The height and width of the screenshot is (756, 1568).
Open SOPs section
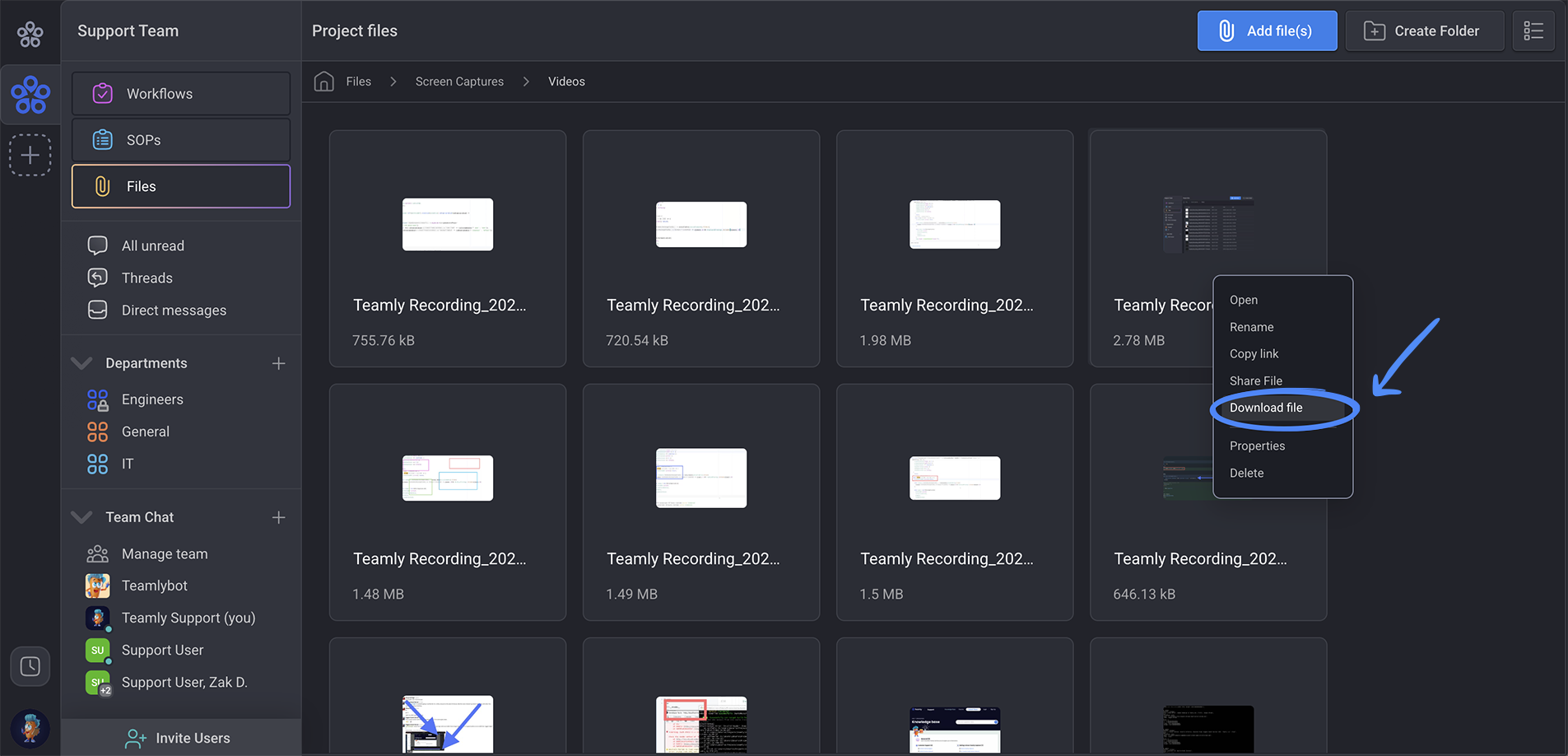point(181,140)
